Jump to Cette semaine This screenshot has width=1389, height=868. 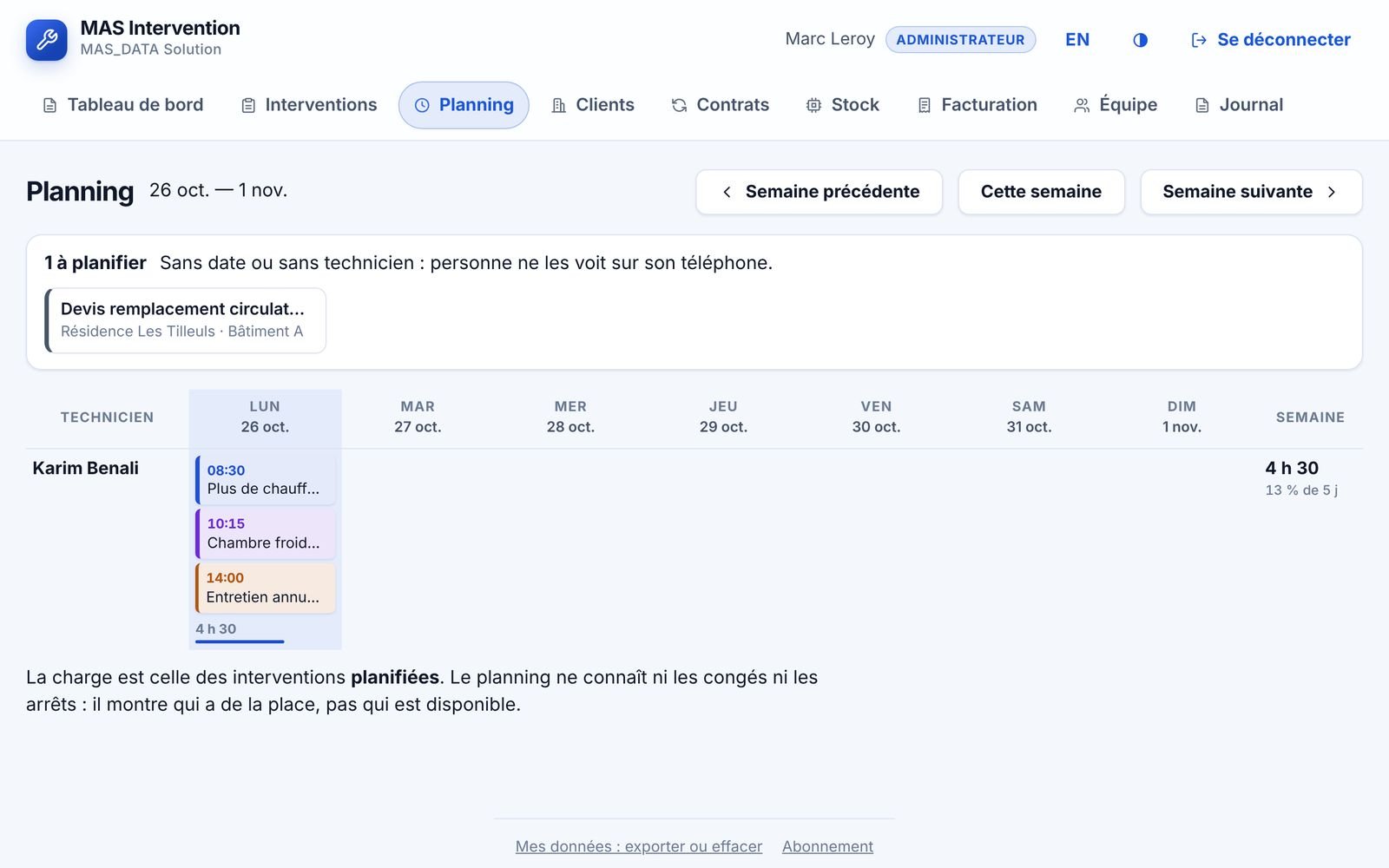point(1041,192)
